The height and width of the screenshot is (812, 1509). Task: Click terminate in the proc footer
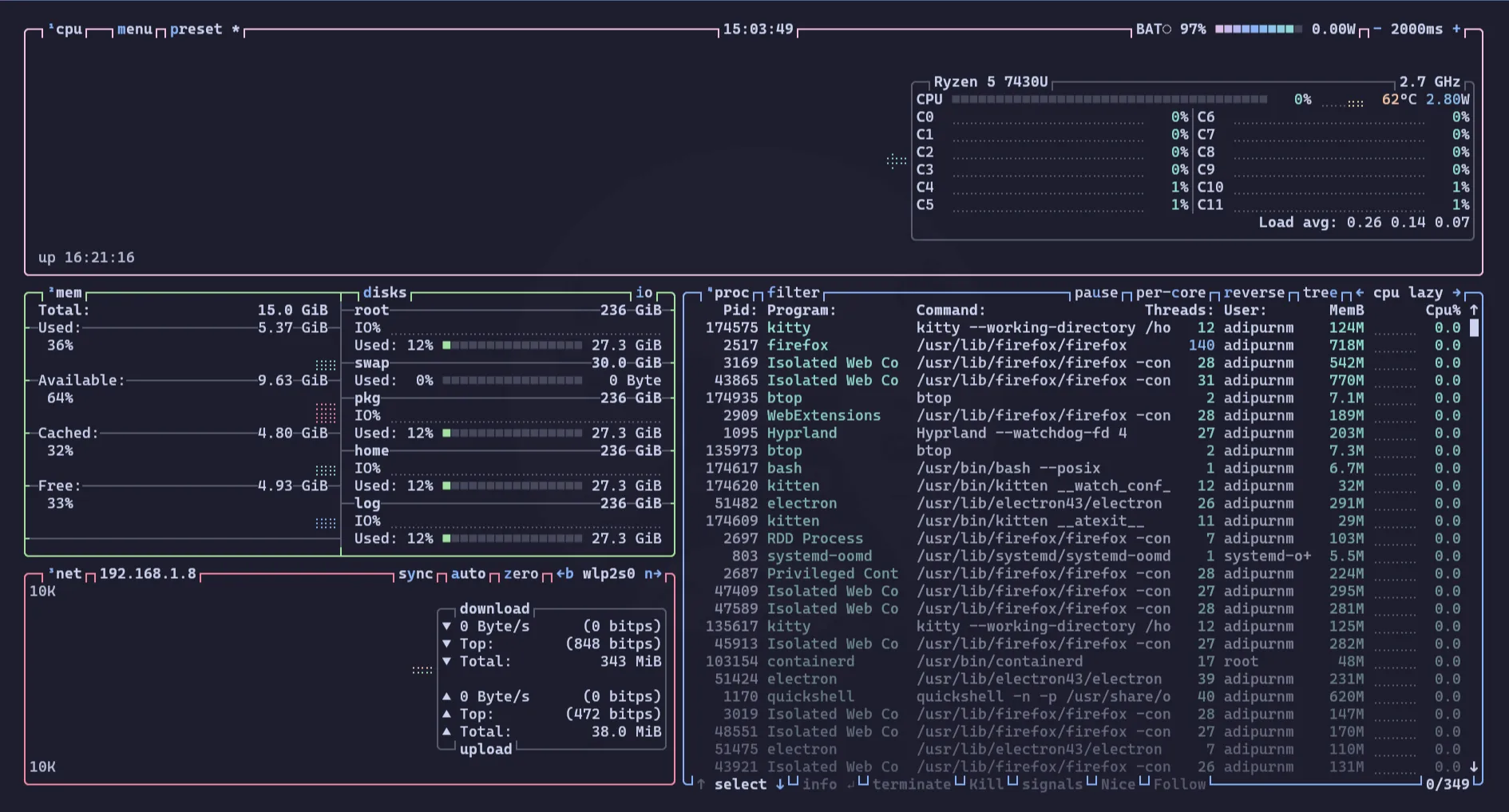click(911, 784)
